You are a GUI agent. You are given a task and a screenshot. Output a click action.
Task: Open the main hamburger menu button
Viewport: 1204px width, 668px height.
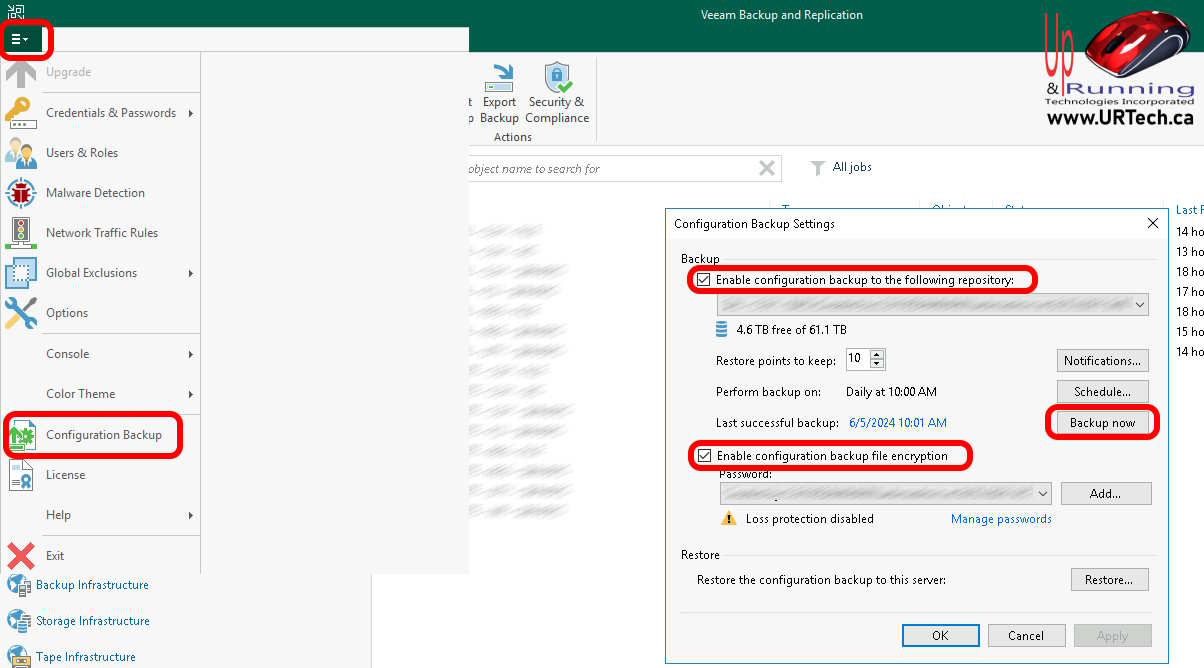20,39
